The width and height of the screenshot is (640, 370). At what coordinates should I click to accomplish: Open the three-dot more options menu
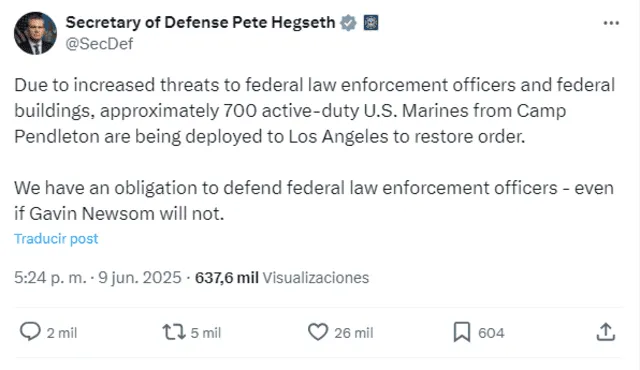click(x=611, y=23)
